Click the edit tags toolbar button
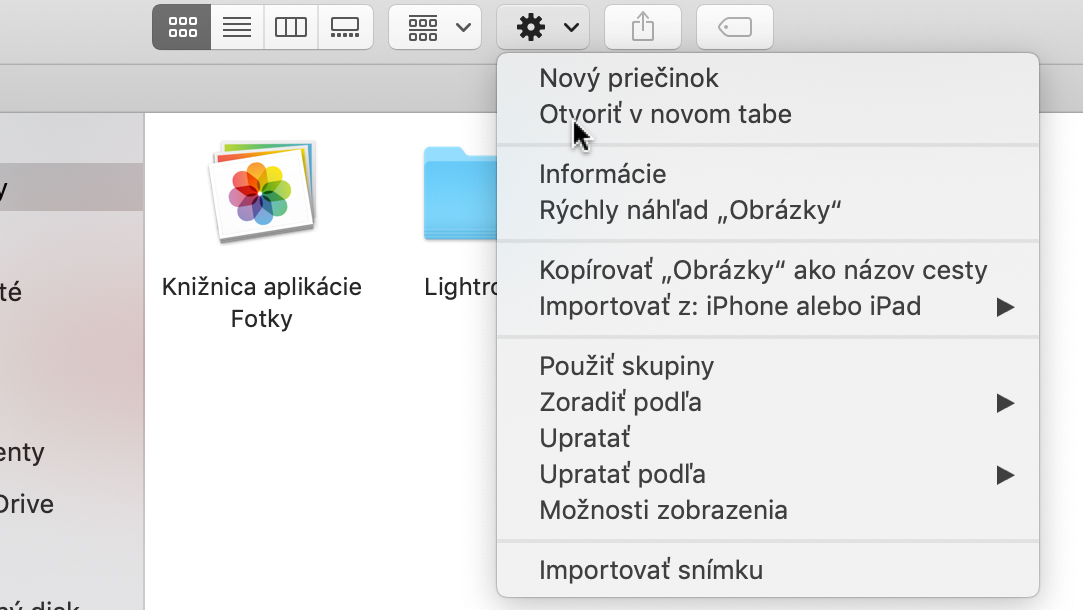This screenshot has height=610, width=1083. [735, 28]
